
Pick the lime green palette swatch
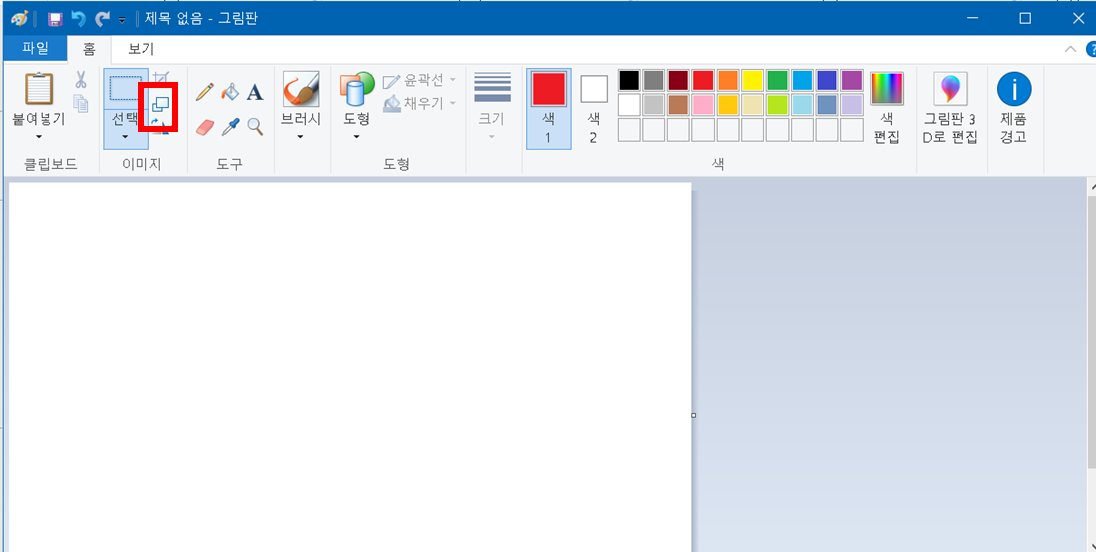click(777, 105)
